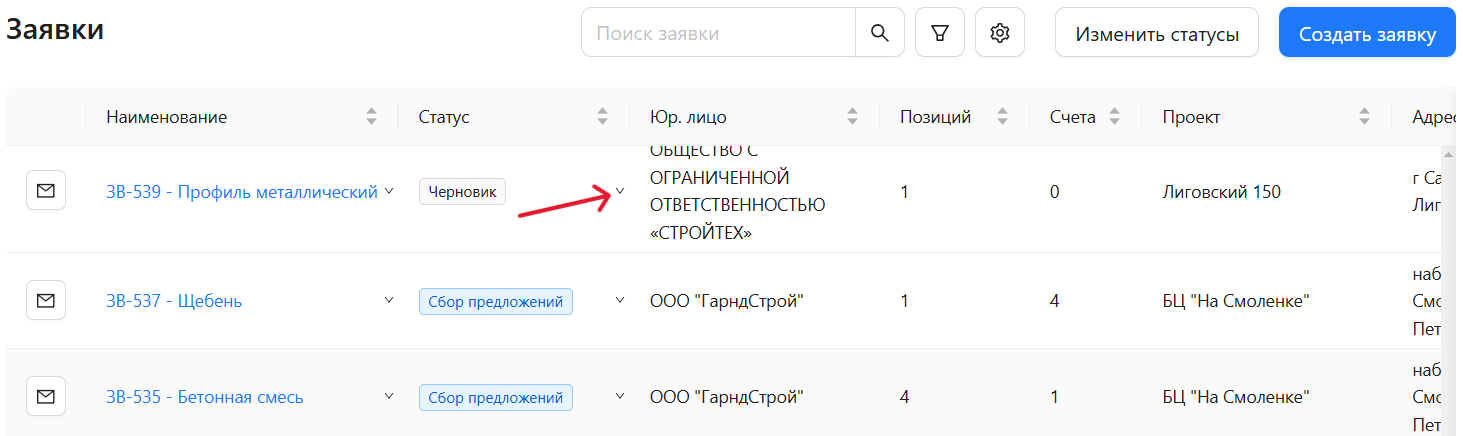Open status dropdown chevron for ЗВ-537 row
Viewport: 1463px width, 436px height.
coord(620,300)
